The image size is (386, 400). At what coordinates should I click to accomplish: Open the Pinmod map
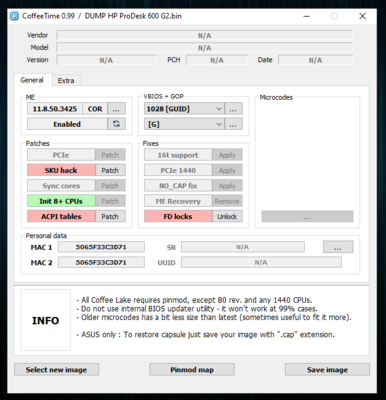pos(192,370)
